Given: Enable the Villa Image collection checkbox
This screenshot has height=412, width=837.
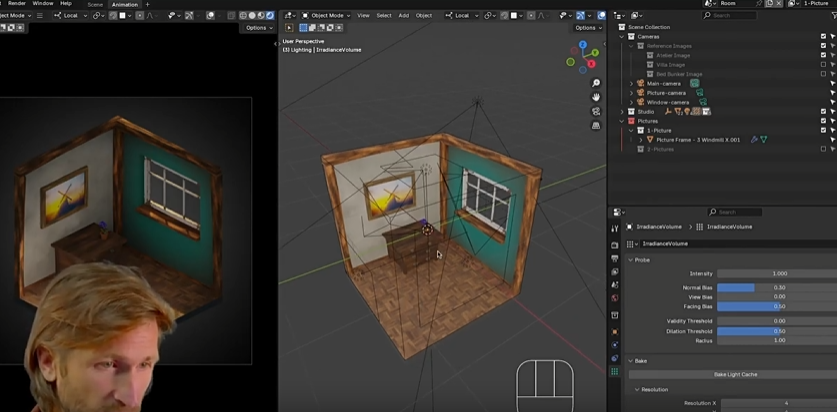Looking at the screenshot, I should point(823,64).
